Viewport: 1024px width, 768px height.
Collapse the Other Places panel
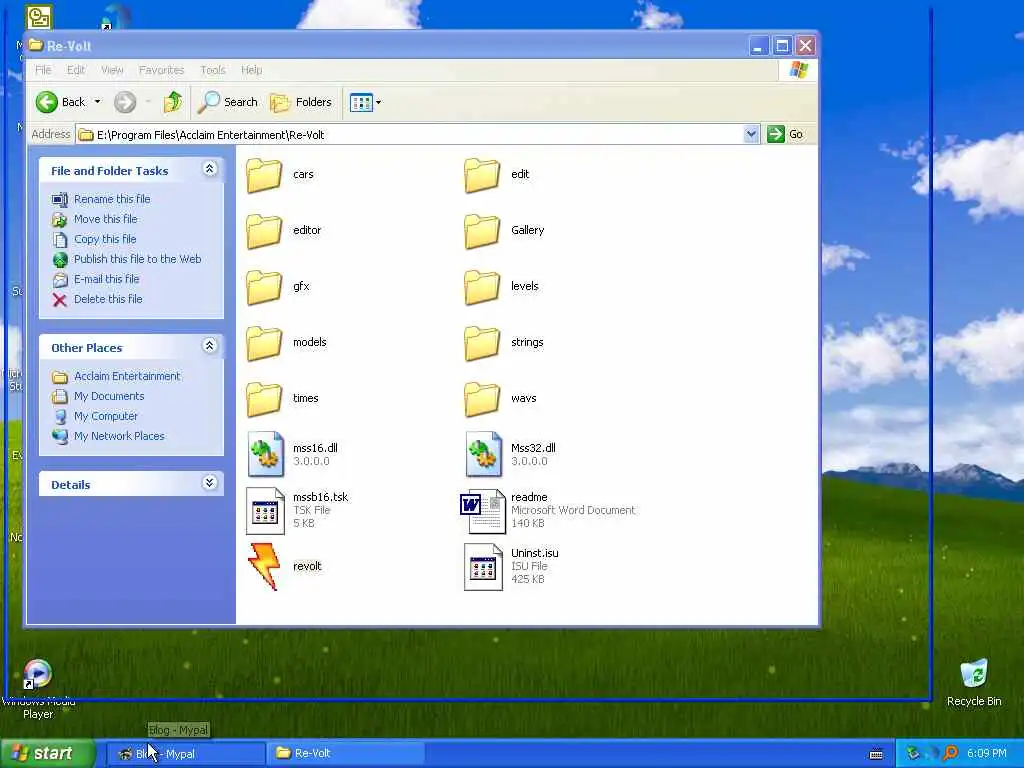210,346
